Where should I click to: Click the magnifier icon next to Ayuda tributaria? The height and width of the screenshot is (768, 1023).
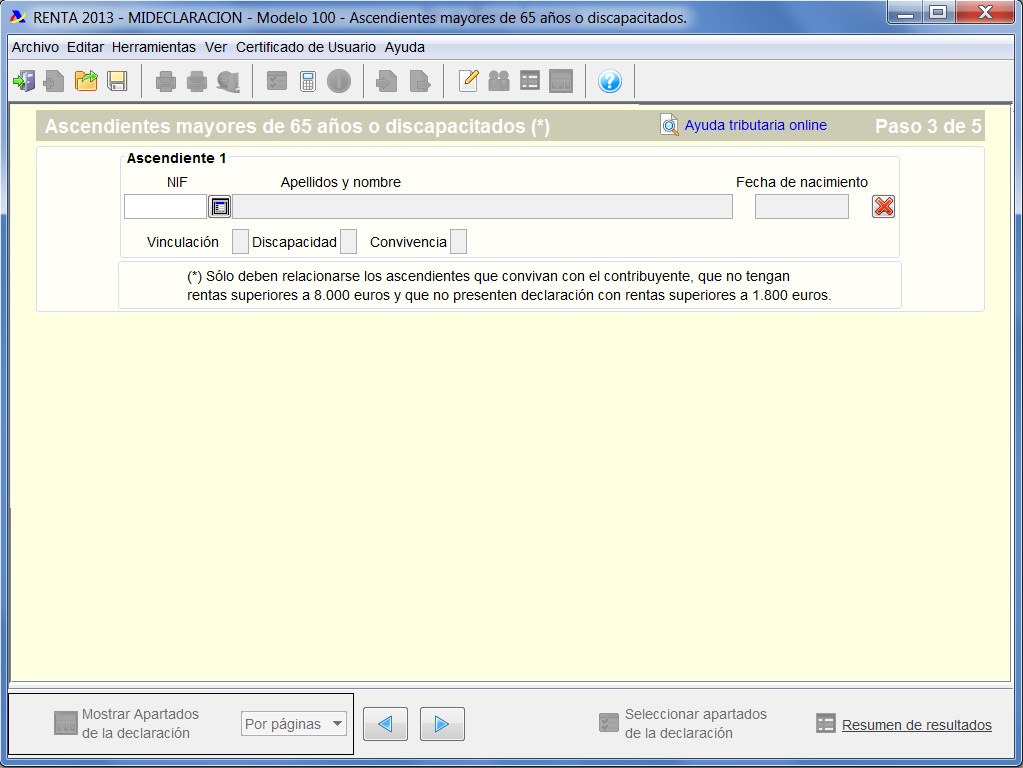669,125
